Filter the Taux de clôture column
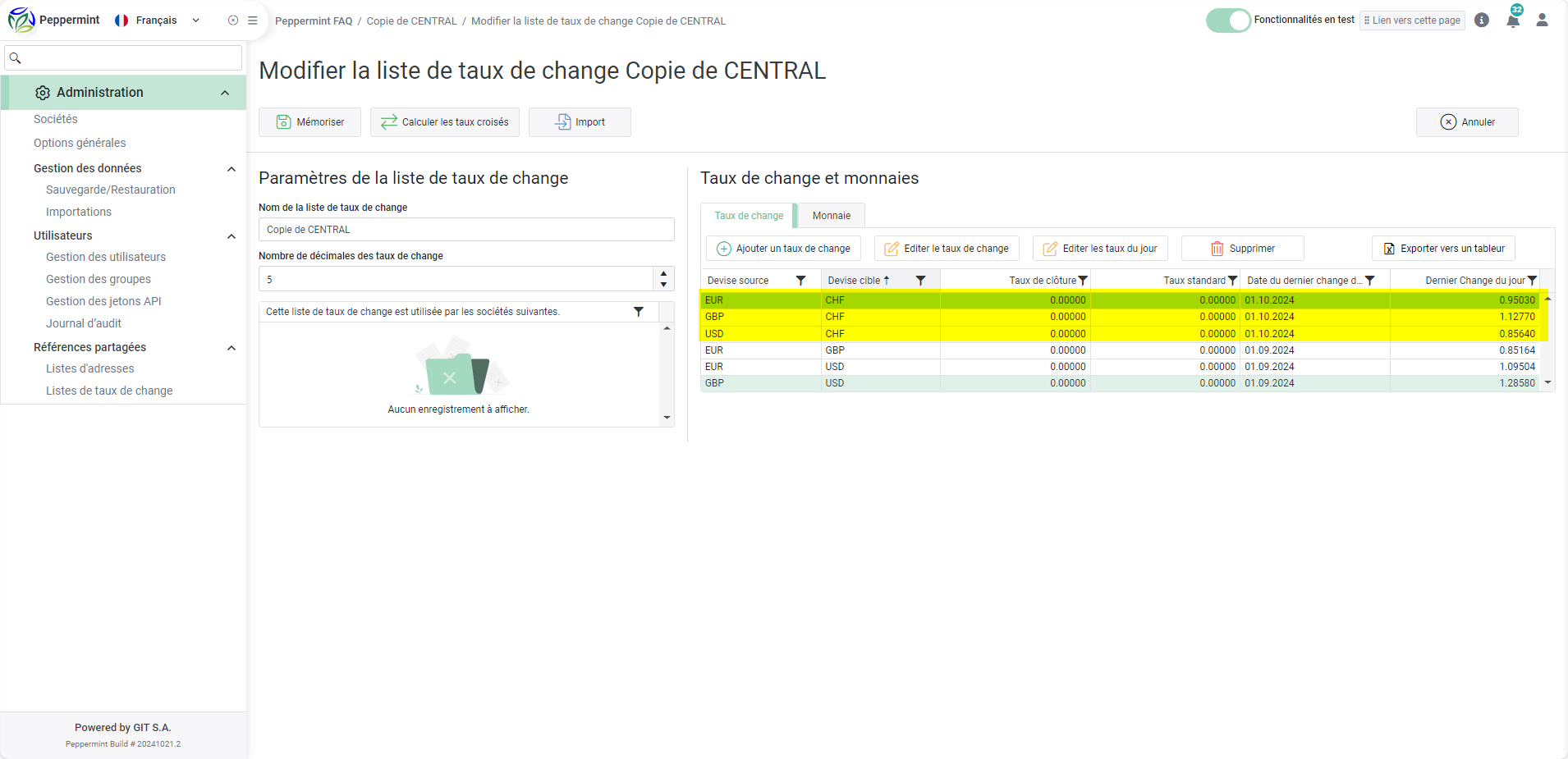The image size is (1568, 759). 1083,281
